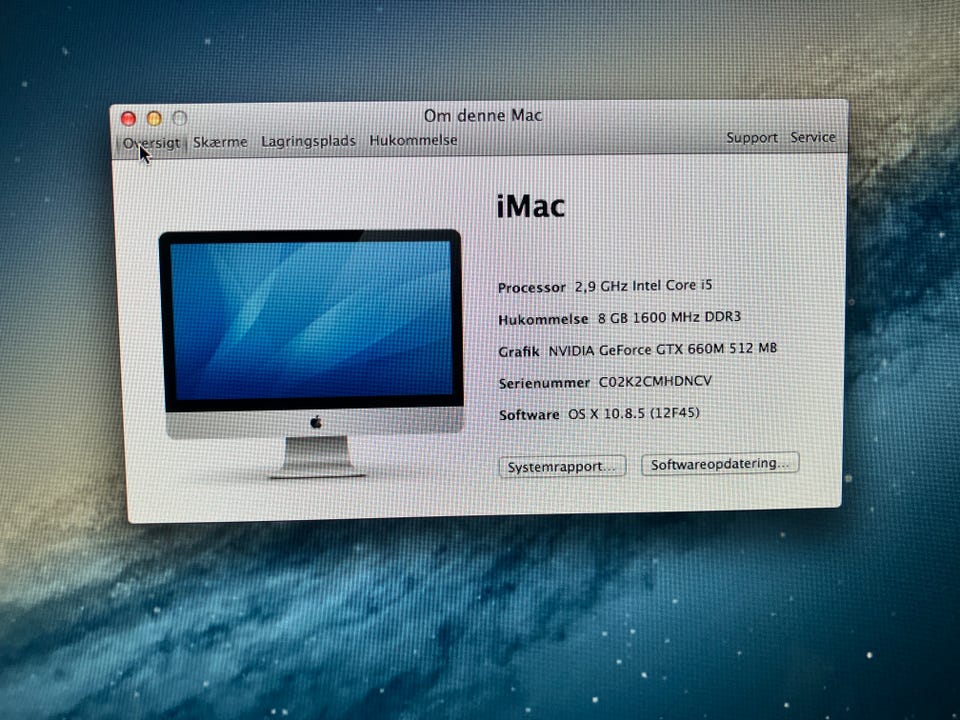This screenshot has height=720, width=960.
Task: Open the Service link
Action: click(813, 137)
